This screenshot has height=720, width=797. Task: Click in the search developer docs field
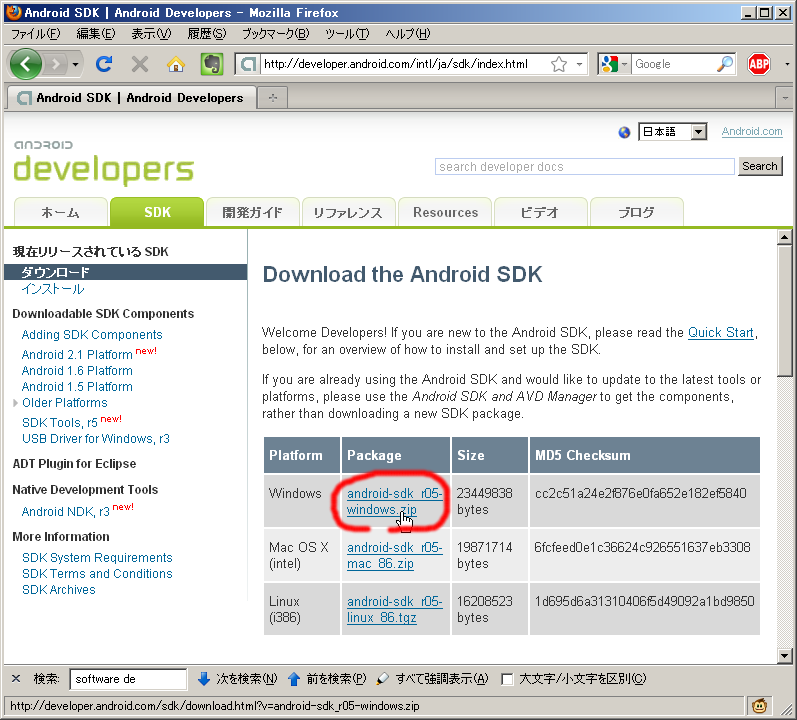click(x=585, y=167)
